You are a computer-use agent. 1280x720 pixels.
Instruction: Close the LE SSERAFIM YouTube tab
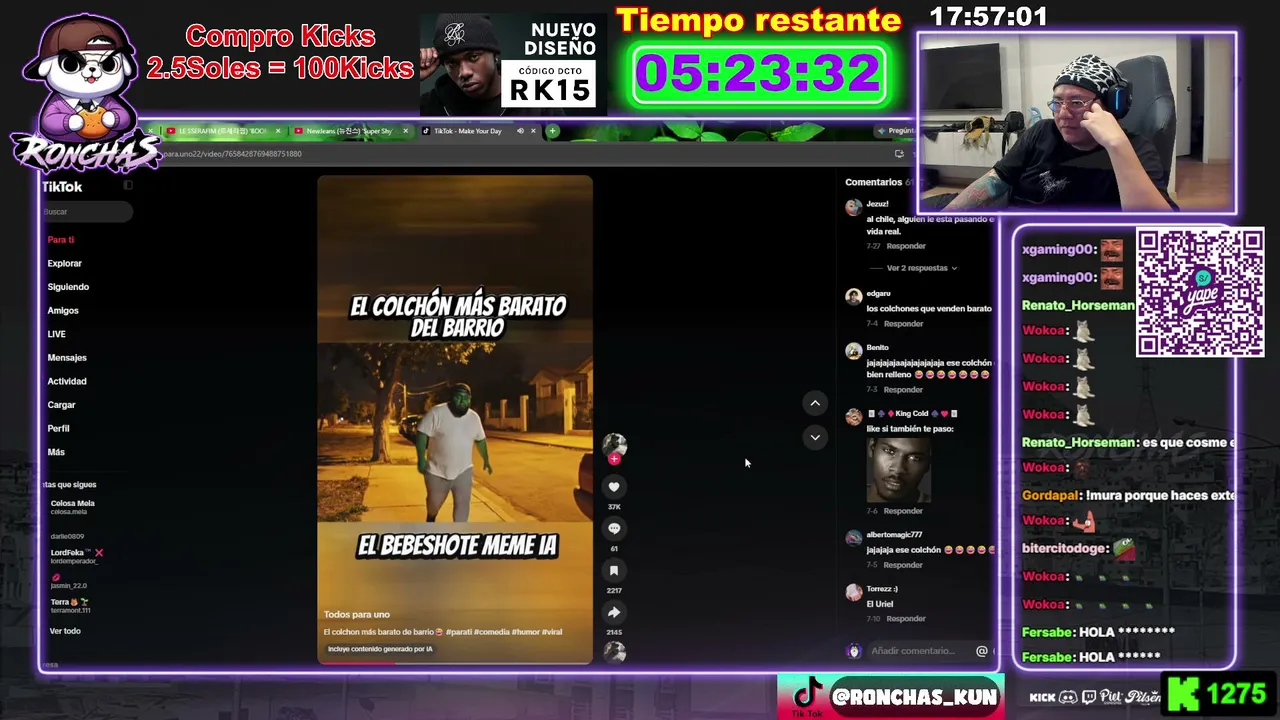(278, 131)
